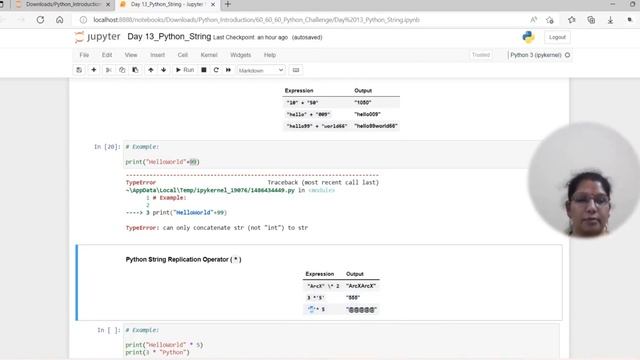
Task: Click the Python logo icon
Action: point(528,37)
